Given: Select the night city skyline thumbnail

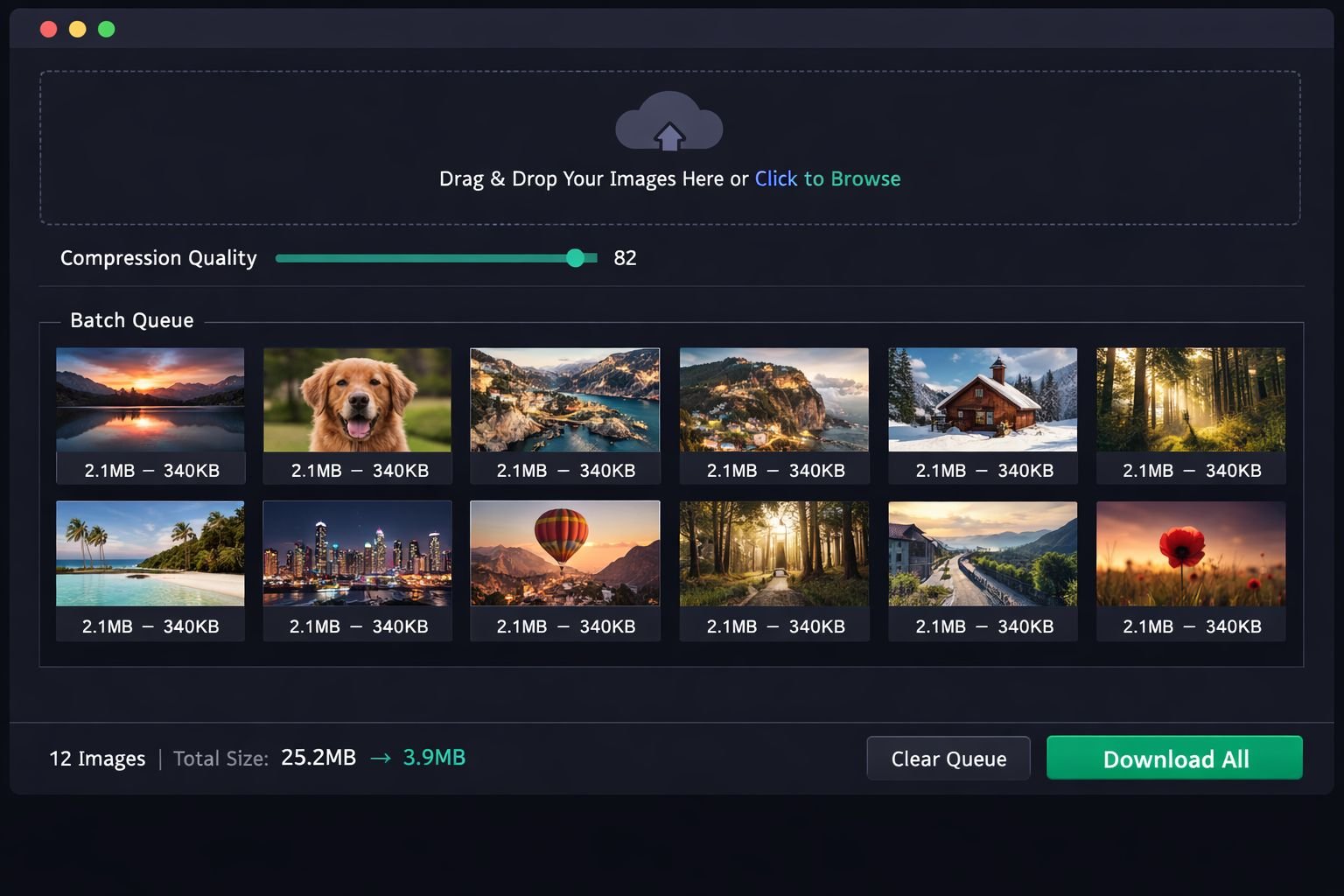Looking at the screenshot, I should pyautogui.click(x=357, y=553).
